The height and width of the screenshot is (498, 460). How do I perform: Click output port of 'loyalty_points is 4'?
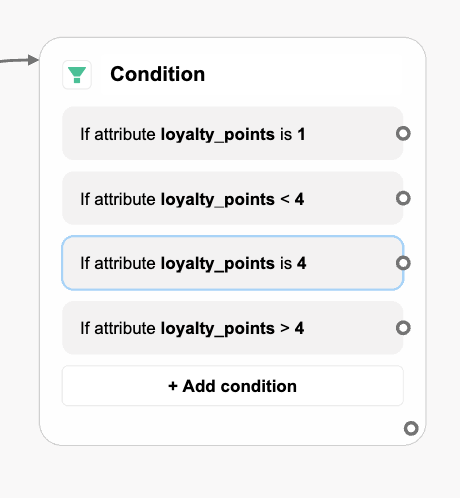pos(403,263)
